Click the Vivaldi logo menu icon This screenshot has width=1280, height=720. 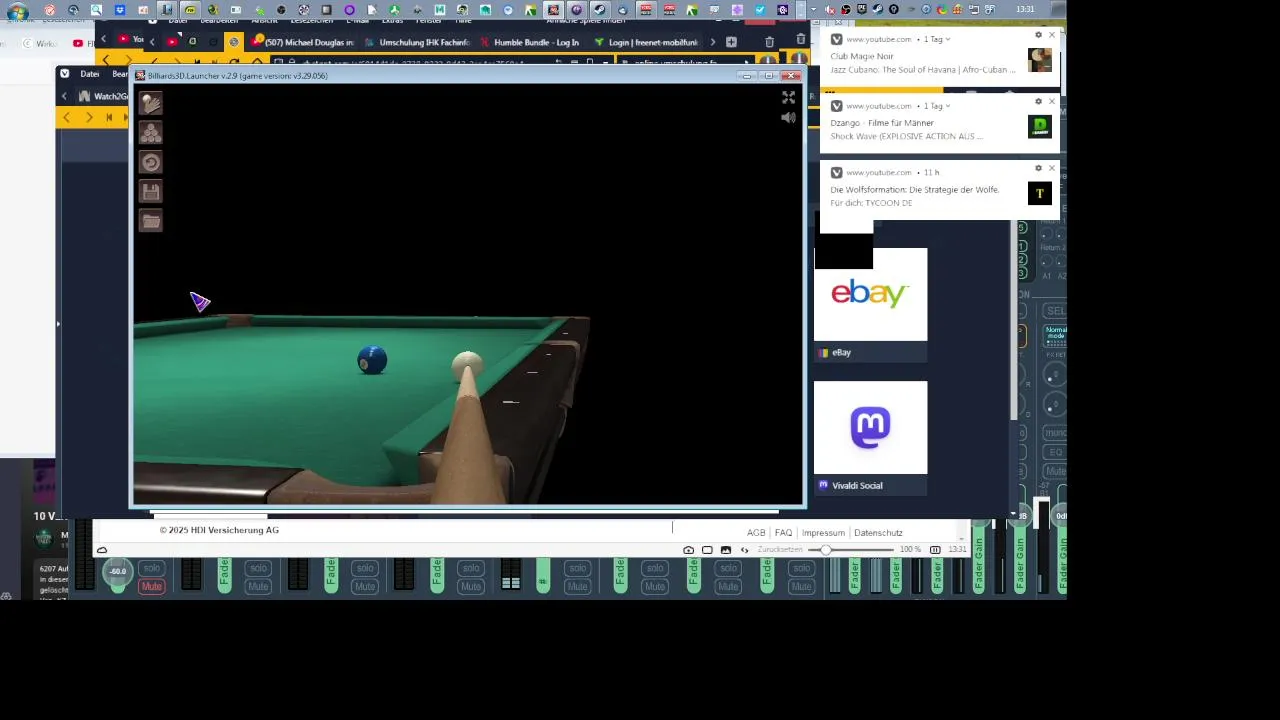point(65,74)
